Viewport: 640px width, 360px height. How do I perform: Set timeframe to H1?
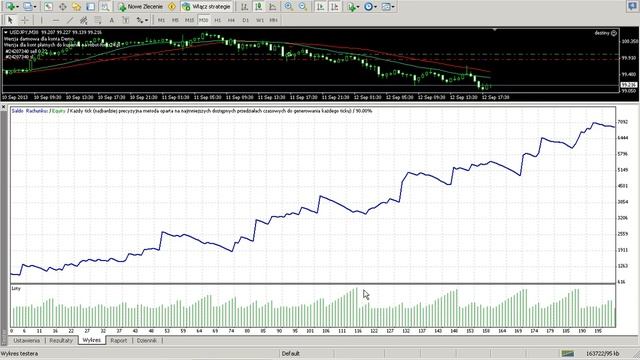click(218, 20)
